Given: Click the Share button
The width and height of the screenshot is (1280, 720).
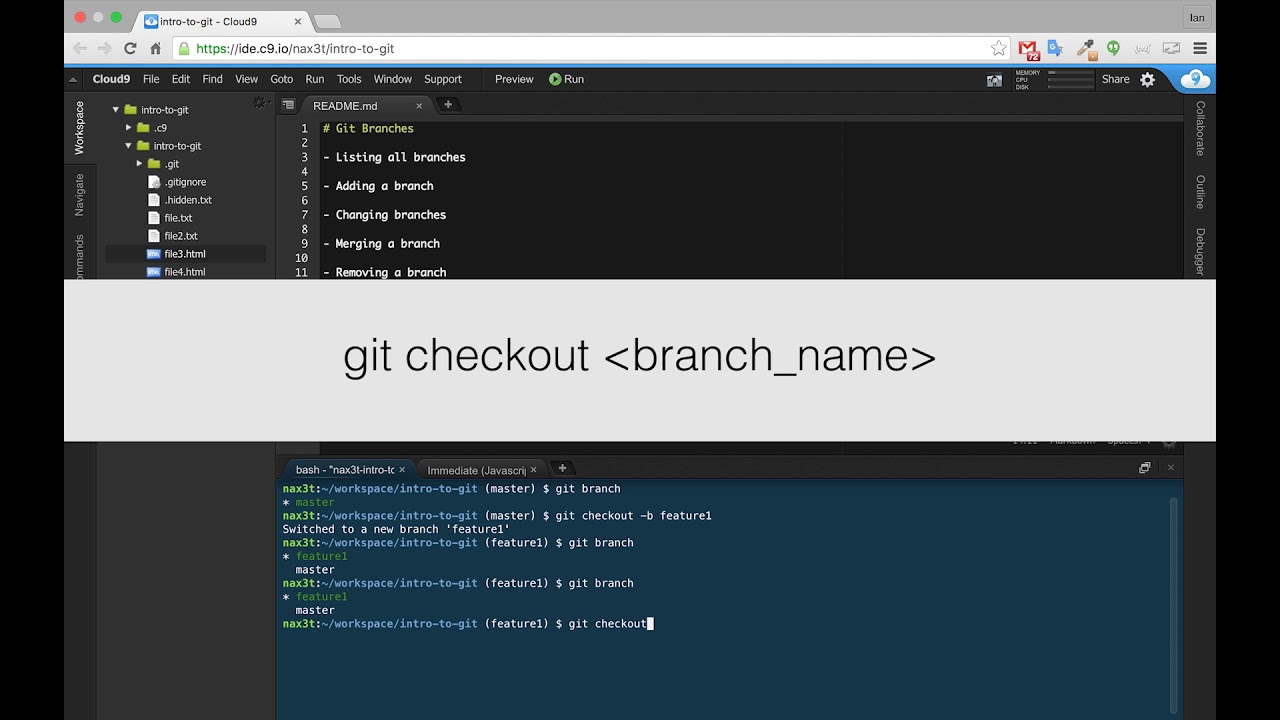Looking at the screenshot, I should [1116, 79].
